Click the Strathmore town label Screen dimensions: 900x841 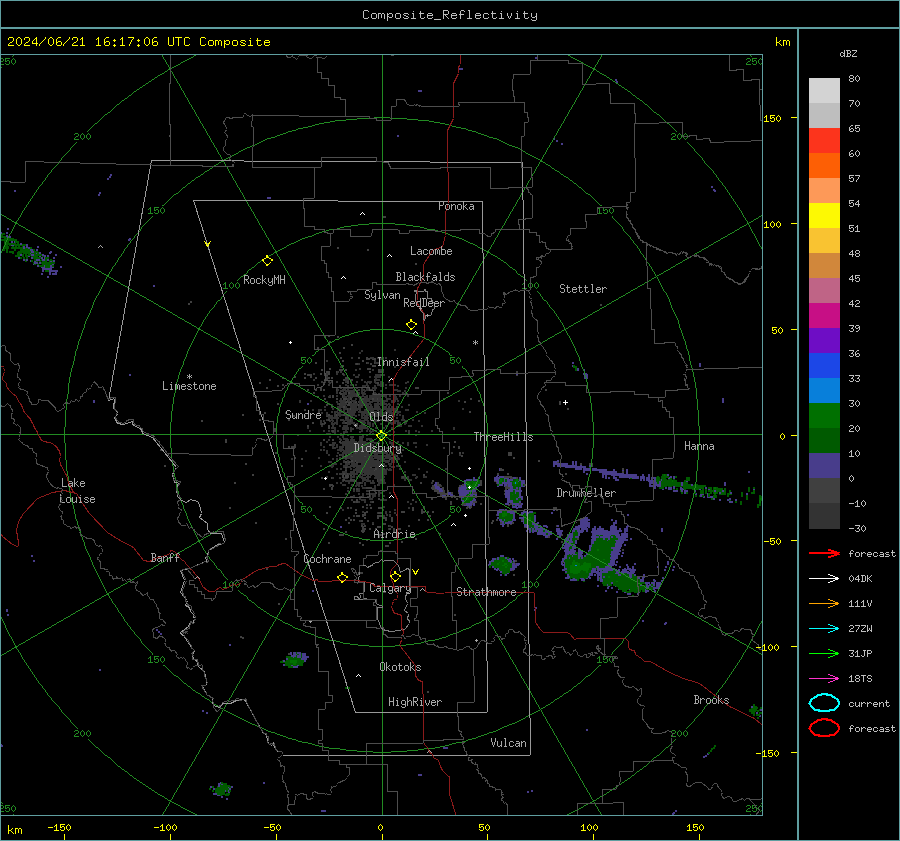486,592
